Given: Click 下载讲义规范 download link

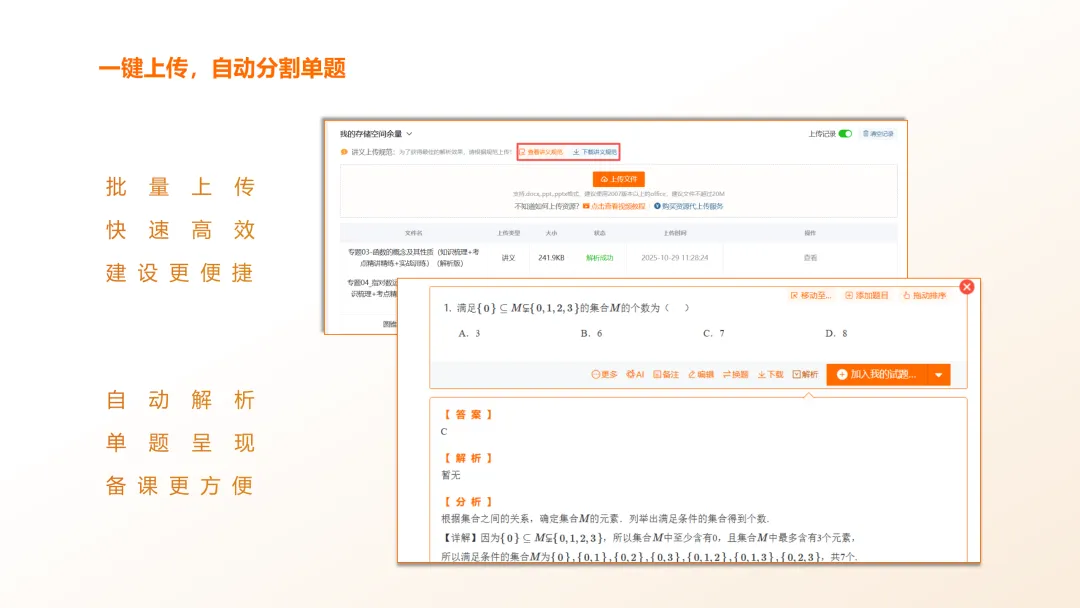Looking at the screenshot, I should (x=595, y=152).
